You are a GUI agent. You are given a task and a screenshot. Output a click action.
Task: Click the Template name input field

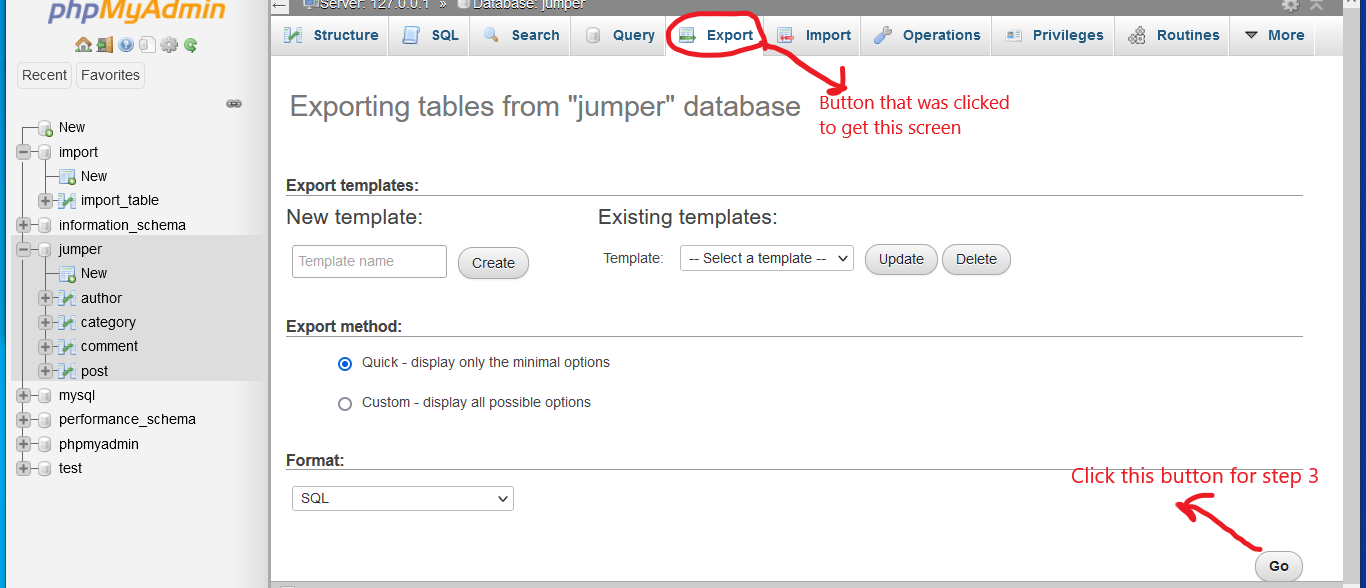[369, 261]
